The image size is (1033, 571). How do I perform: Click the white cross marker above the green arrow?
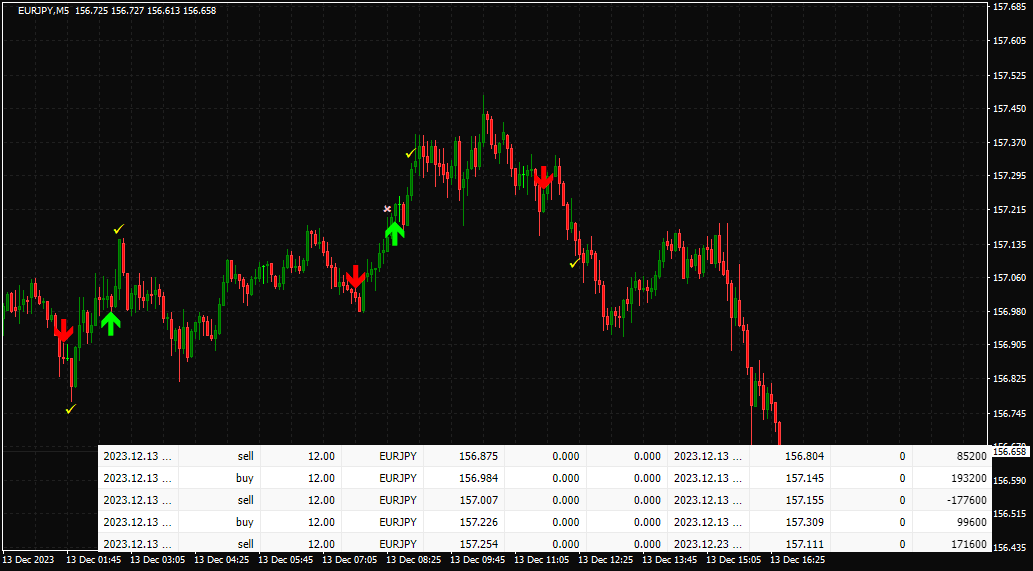point(387,209)
